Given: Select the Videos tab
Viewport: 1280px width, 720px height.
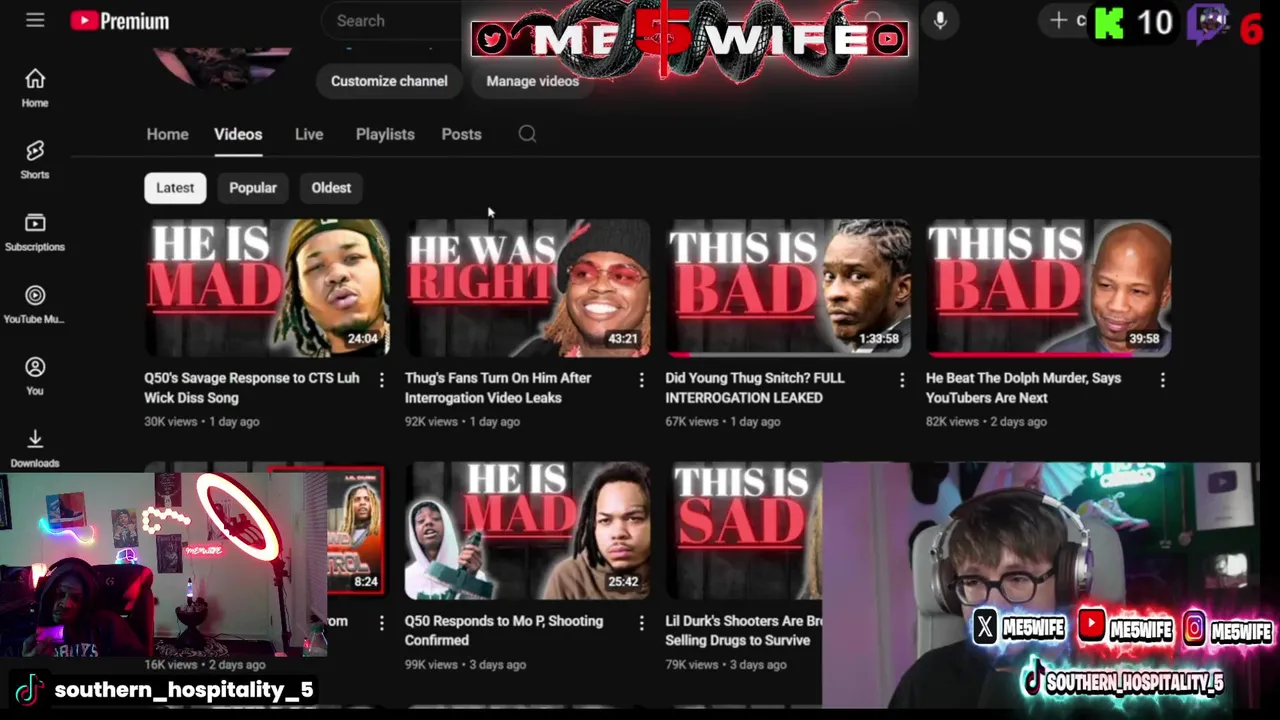Looking at the screenshot, I should pos(238,134).
